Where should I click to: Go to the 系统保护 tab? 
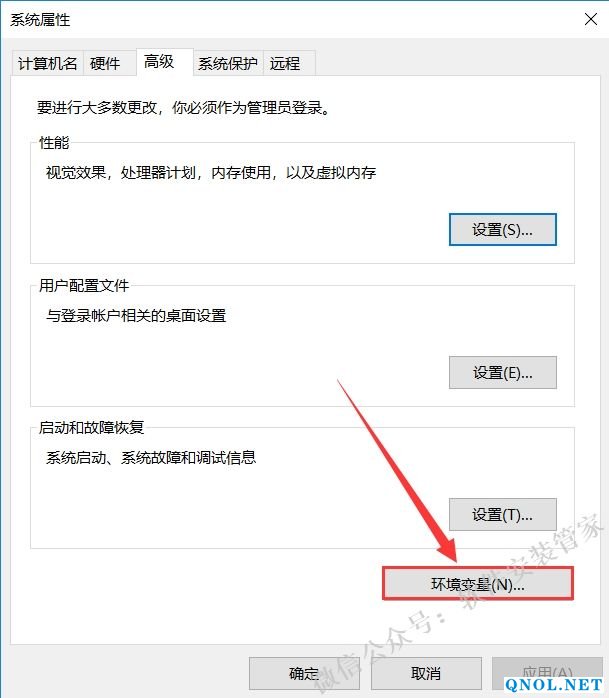pos(228,63)
